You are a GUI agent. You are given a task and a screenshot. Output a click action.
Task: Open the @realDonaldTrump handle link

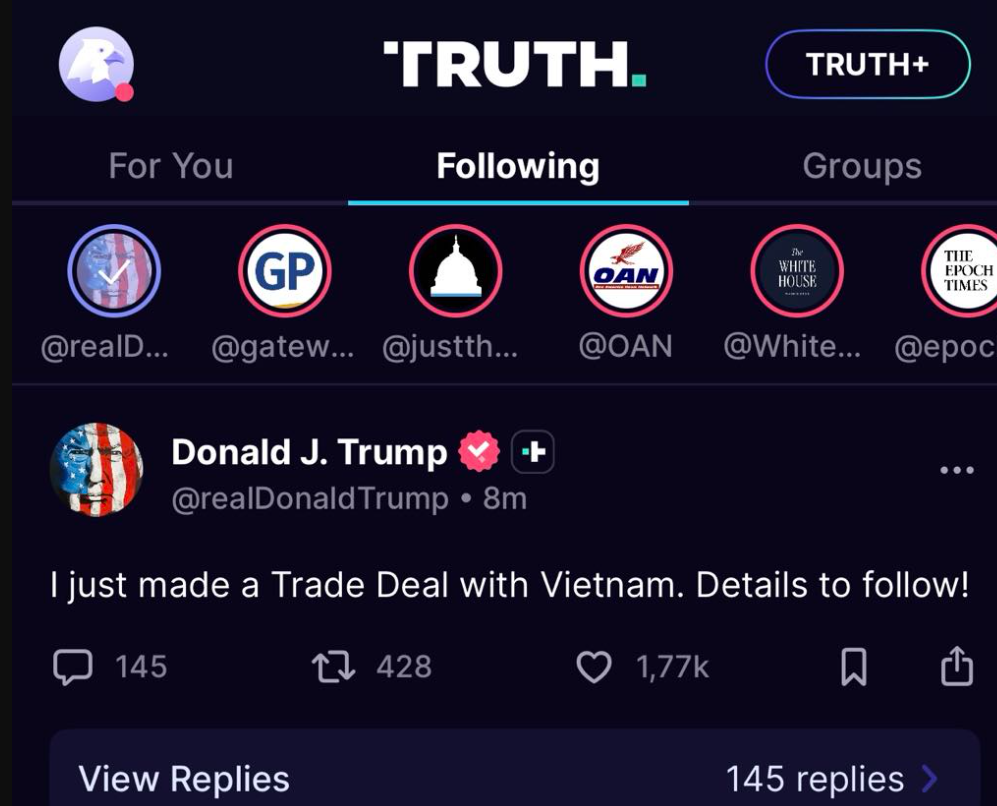pyautogui.click(x=310, y=498)
